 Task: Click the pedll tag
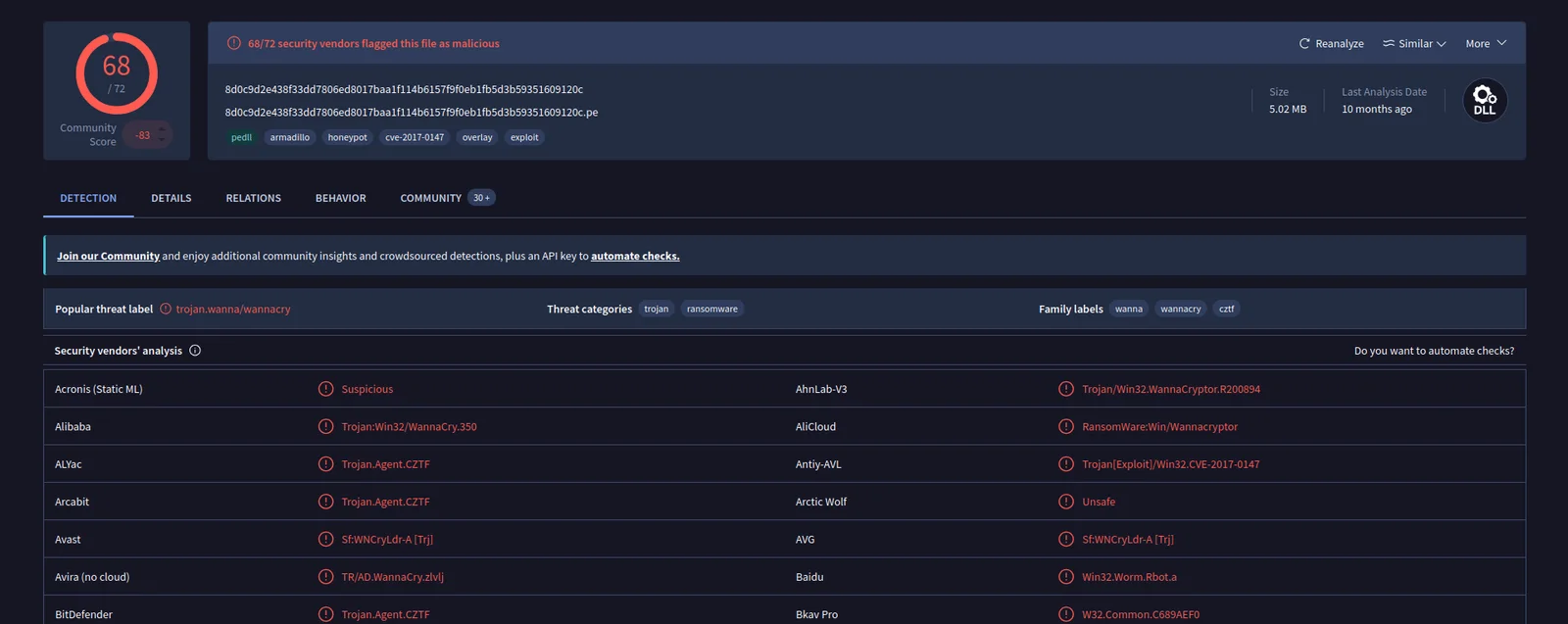[x=241, y=137]
